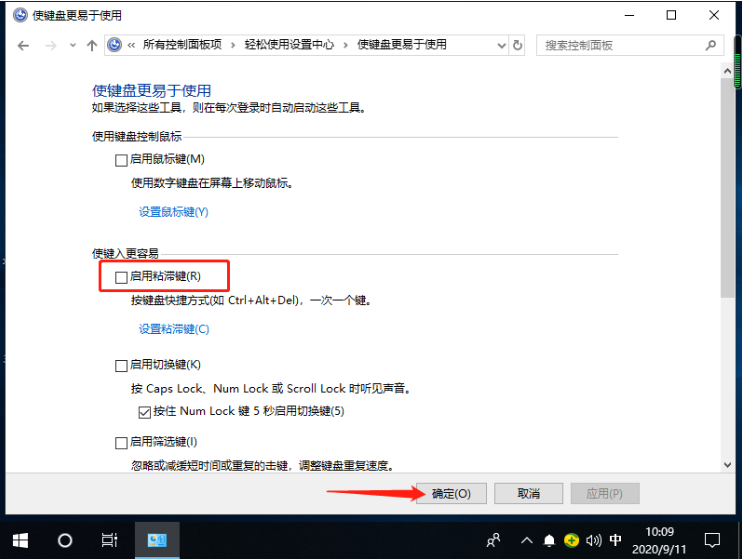Click 使用键盘控制鼠标 section label
Screen dimensions: 742x560
[x=137, y=136]
